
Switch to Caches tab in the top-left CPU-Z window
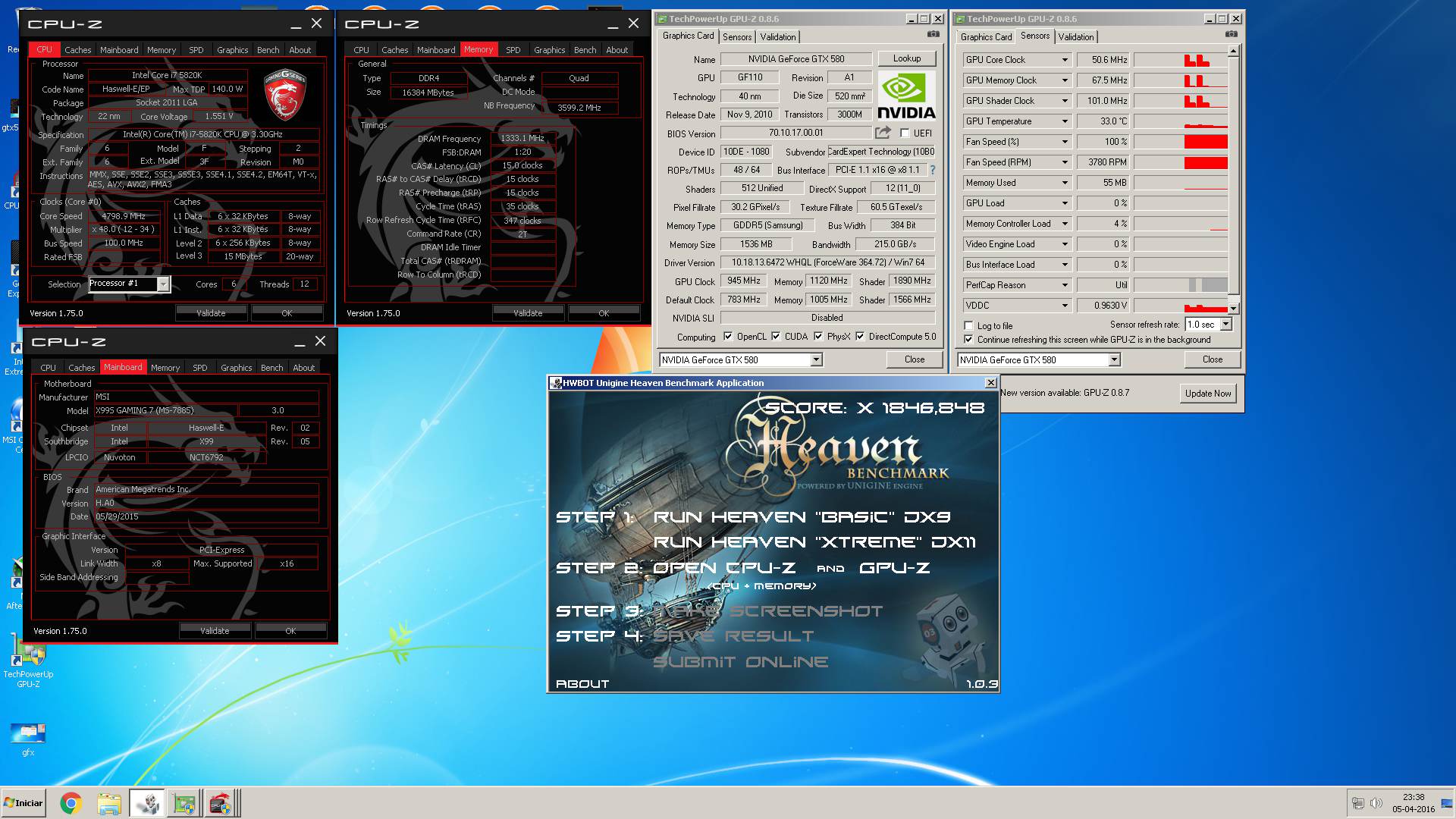pyautogui.click(x=77, y=50)
